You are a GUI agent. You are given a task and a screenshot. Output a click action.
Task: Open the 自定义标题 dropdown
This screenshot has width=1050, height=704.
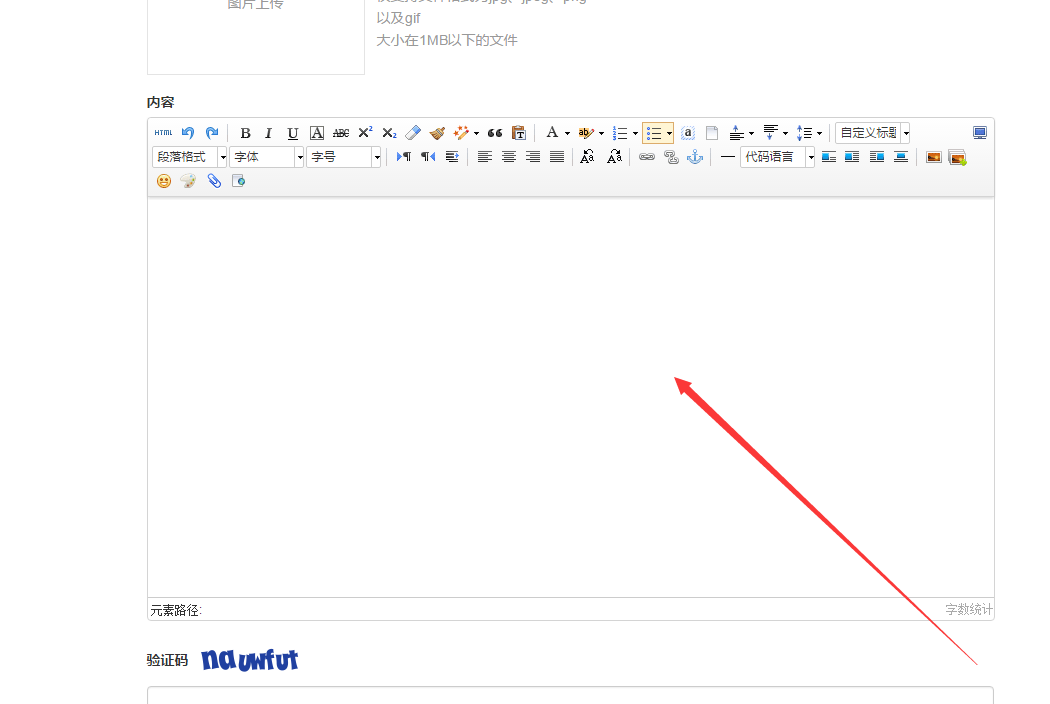click(873, 133)
